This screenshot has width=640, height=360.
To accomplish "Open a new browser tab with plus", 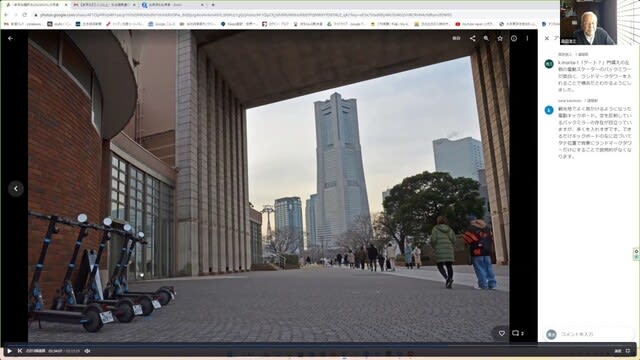I will pyautogui.click(x=213, y=5).
